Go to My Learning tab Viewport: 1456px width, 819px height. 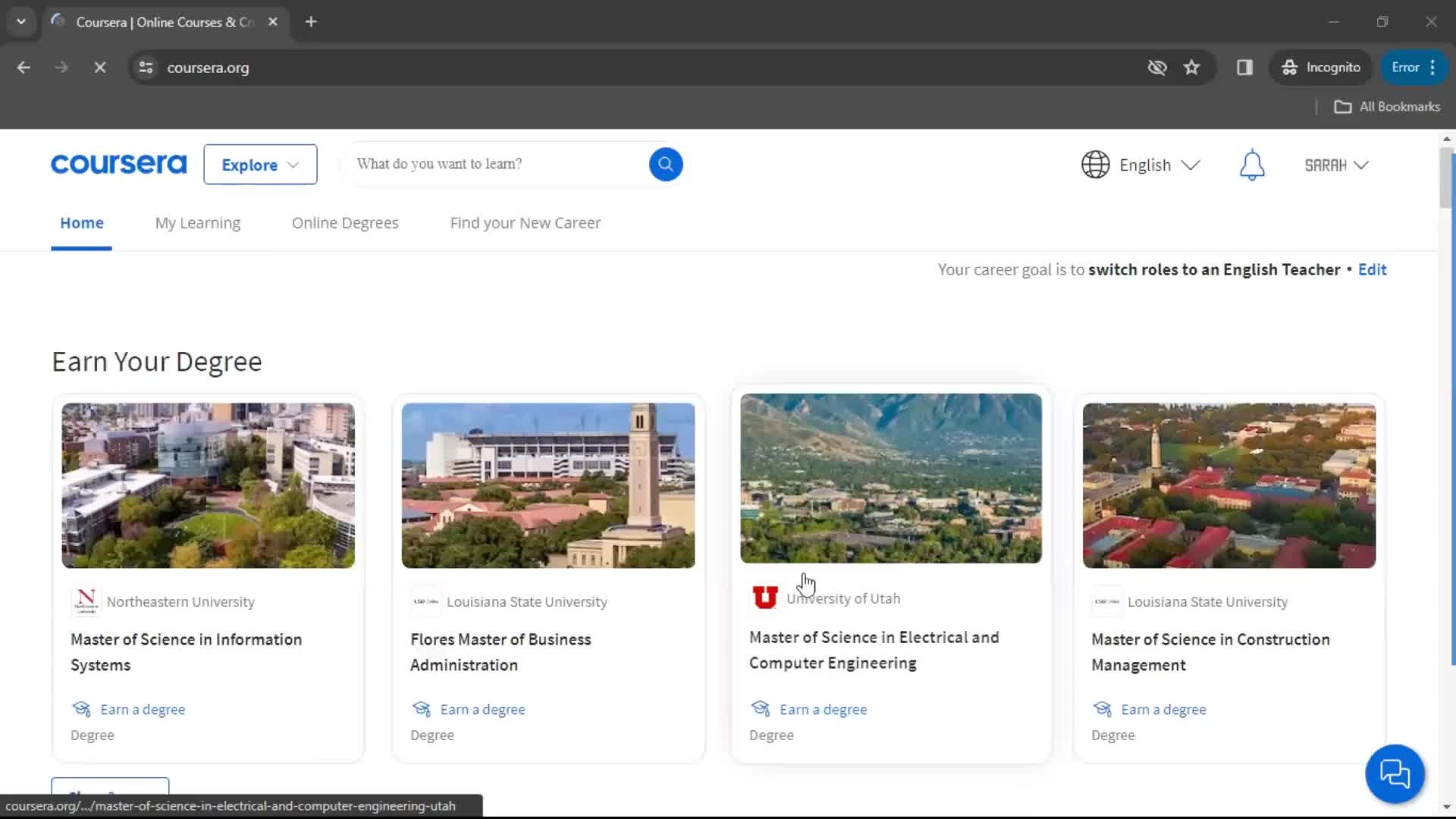click(x=197, y=223)
